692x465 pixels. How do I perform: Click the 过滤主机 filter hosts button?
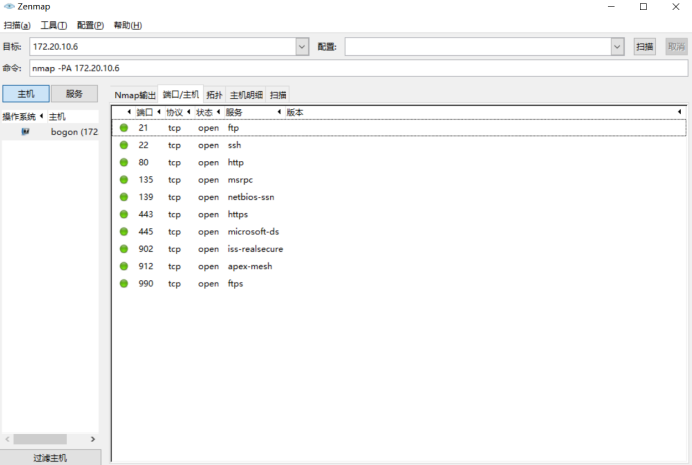click(50, 458)
